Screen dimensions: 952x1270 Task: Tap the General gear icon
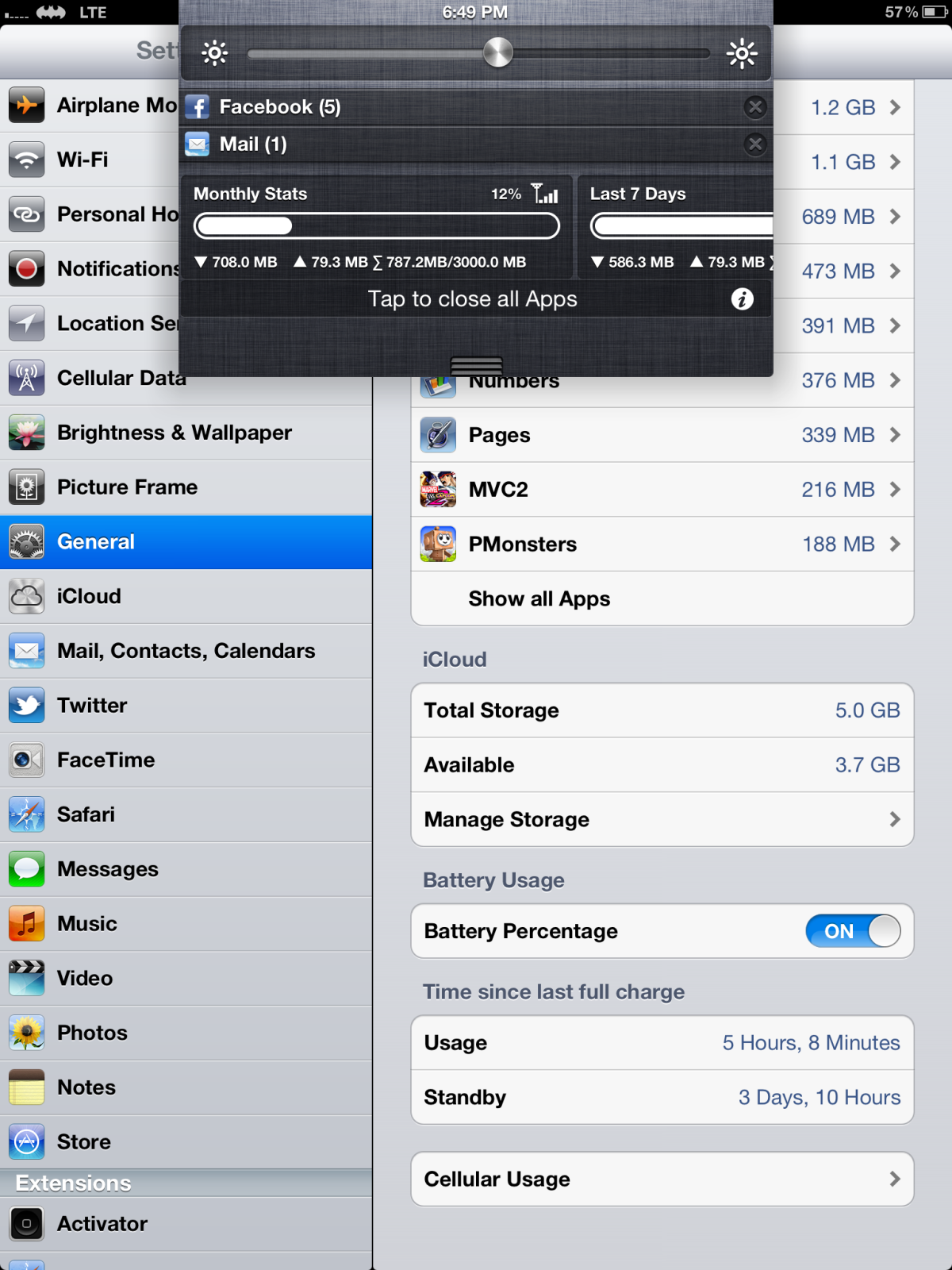click(27, 542)
